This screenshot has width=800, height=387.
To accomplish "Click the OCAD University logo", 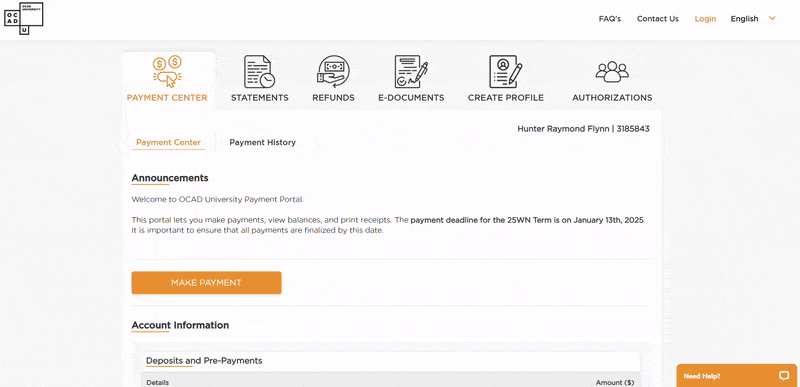I will (x=23, y=18).
